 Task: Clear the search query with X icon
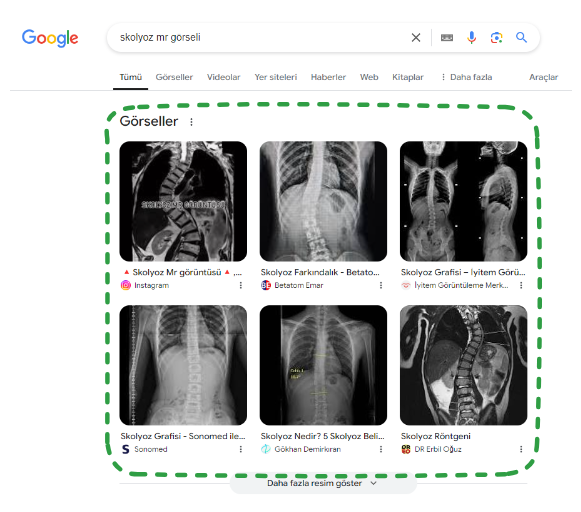pyautogui.click(x=416, y=37)
